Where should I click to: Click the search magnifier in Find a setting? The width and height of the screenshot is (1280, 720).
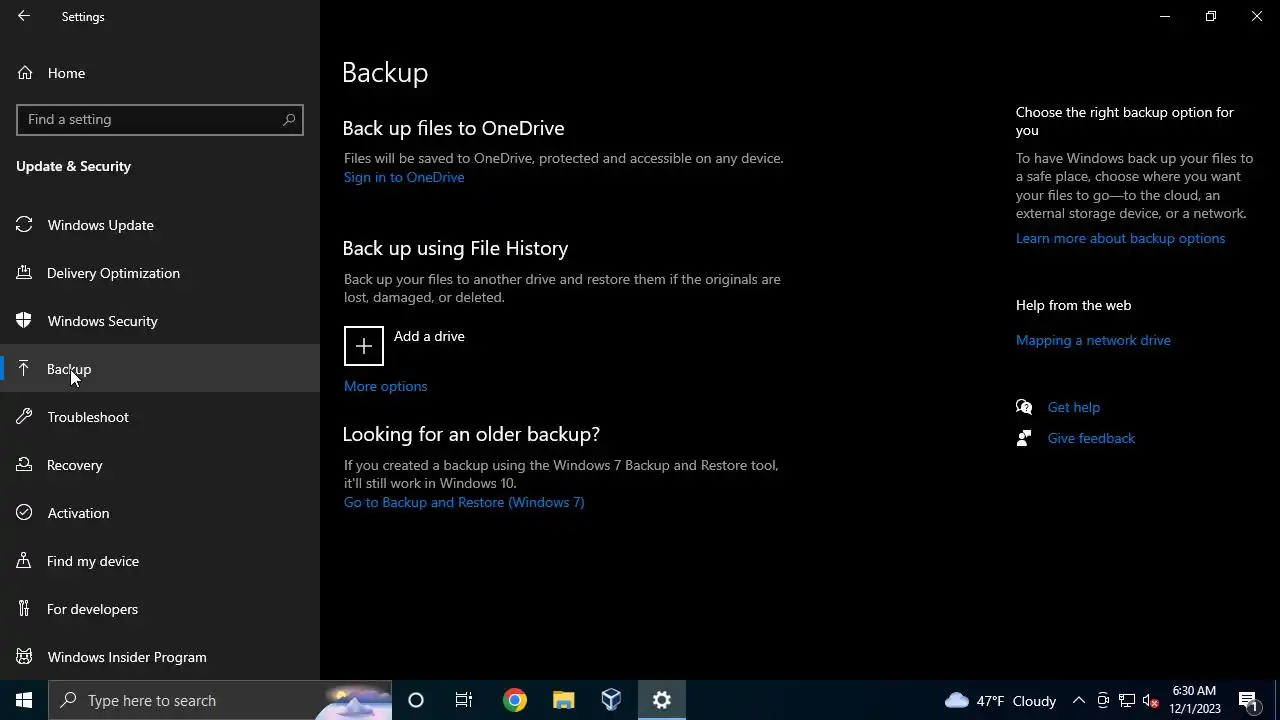pos(289,119)
